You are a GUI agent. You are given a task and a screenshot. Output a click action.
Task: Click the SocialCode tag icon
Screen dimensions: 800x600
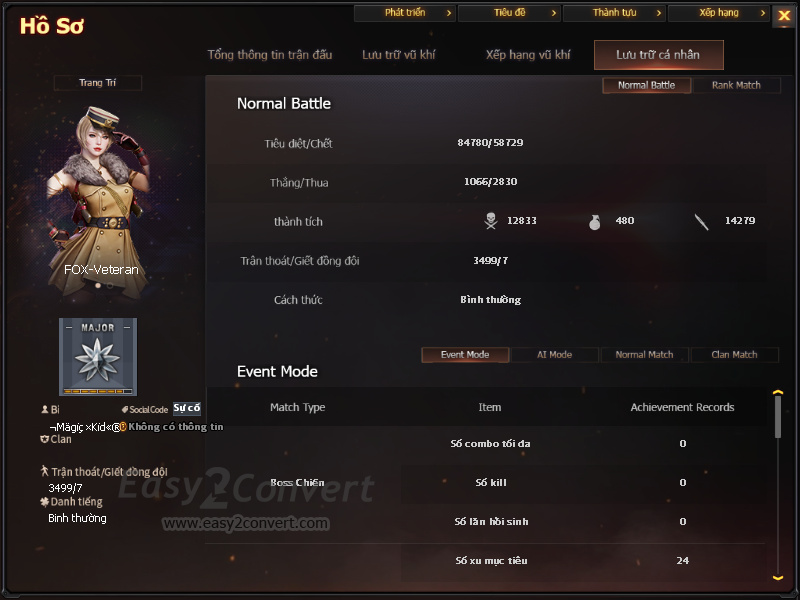[124, 409]
